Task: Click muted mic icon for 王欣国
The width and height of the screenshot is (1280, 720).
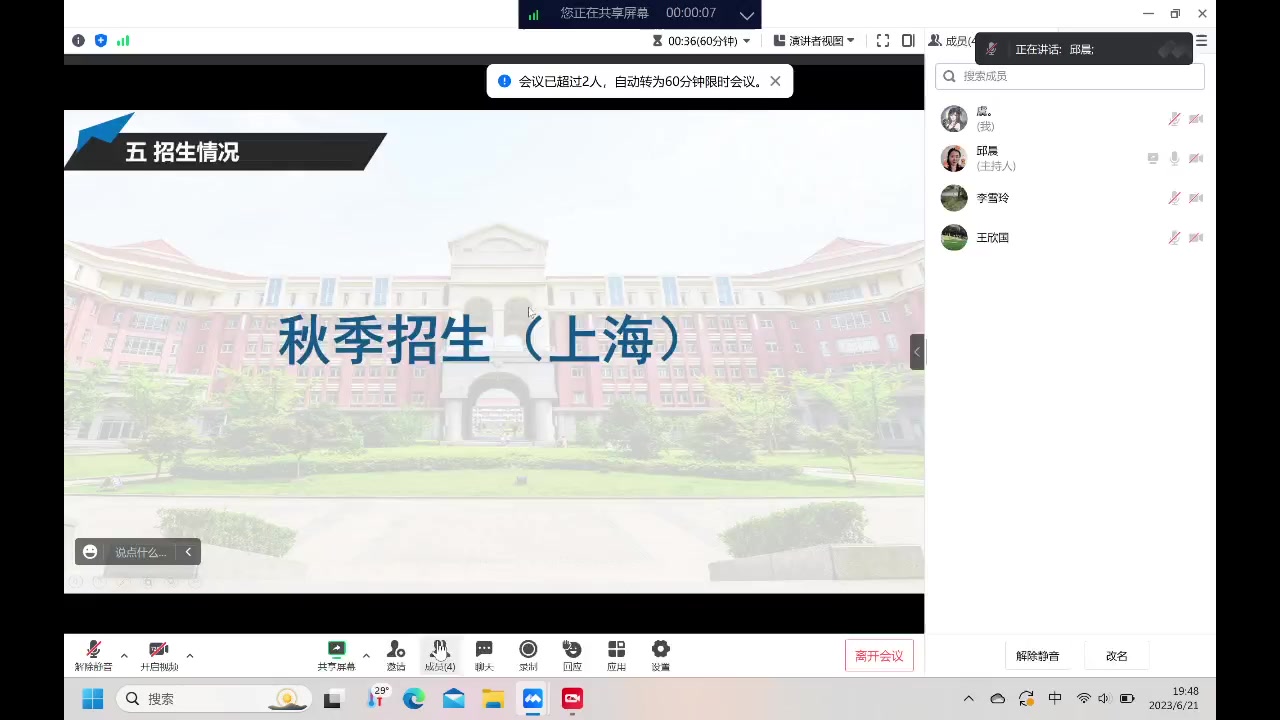Action: pyautogui.click(x=1174, y=237)
